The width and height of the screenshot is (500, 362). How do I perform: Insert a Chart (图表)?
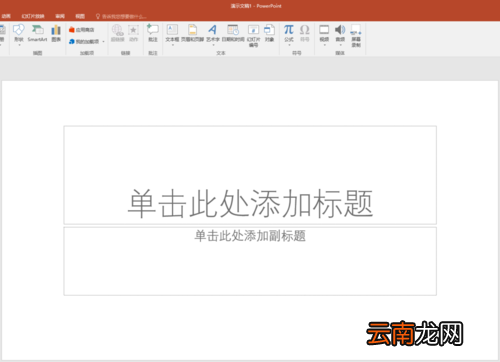56,33
